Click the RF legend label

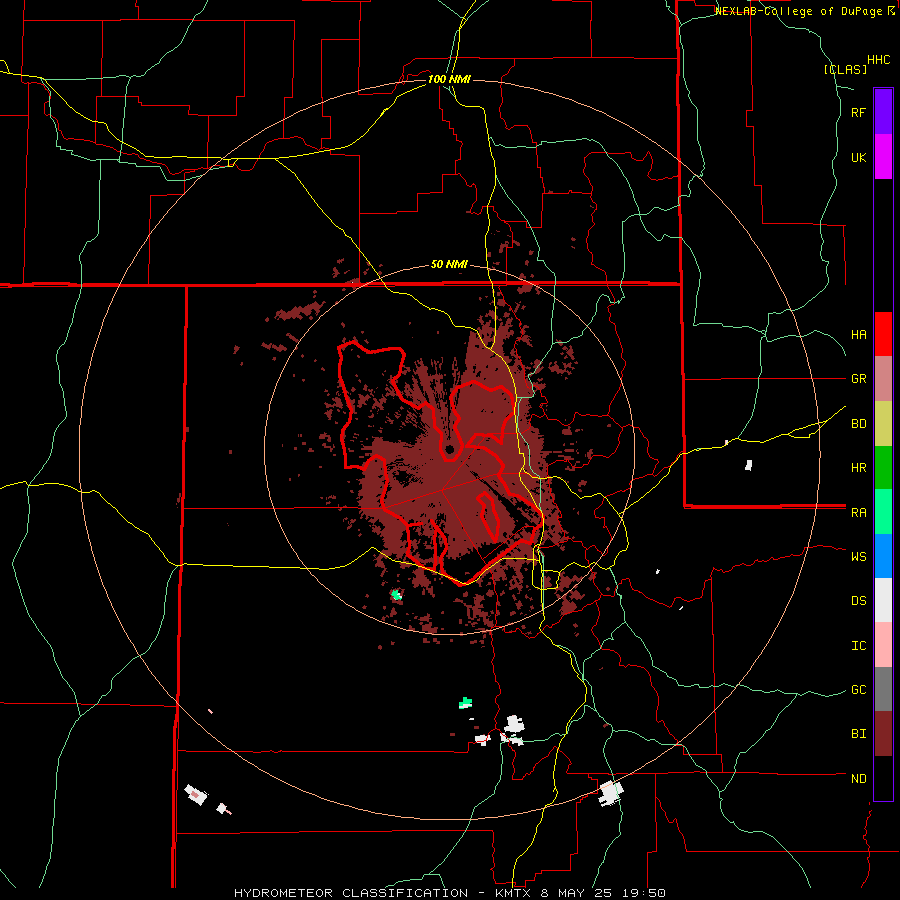coord(858,112)
